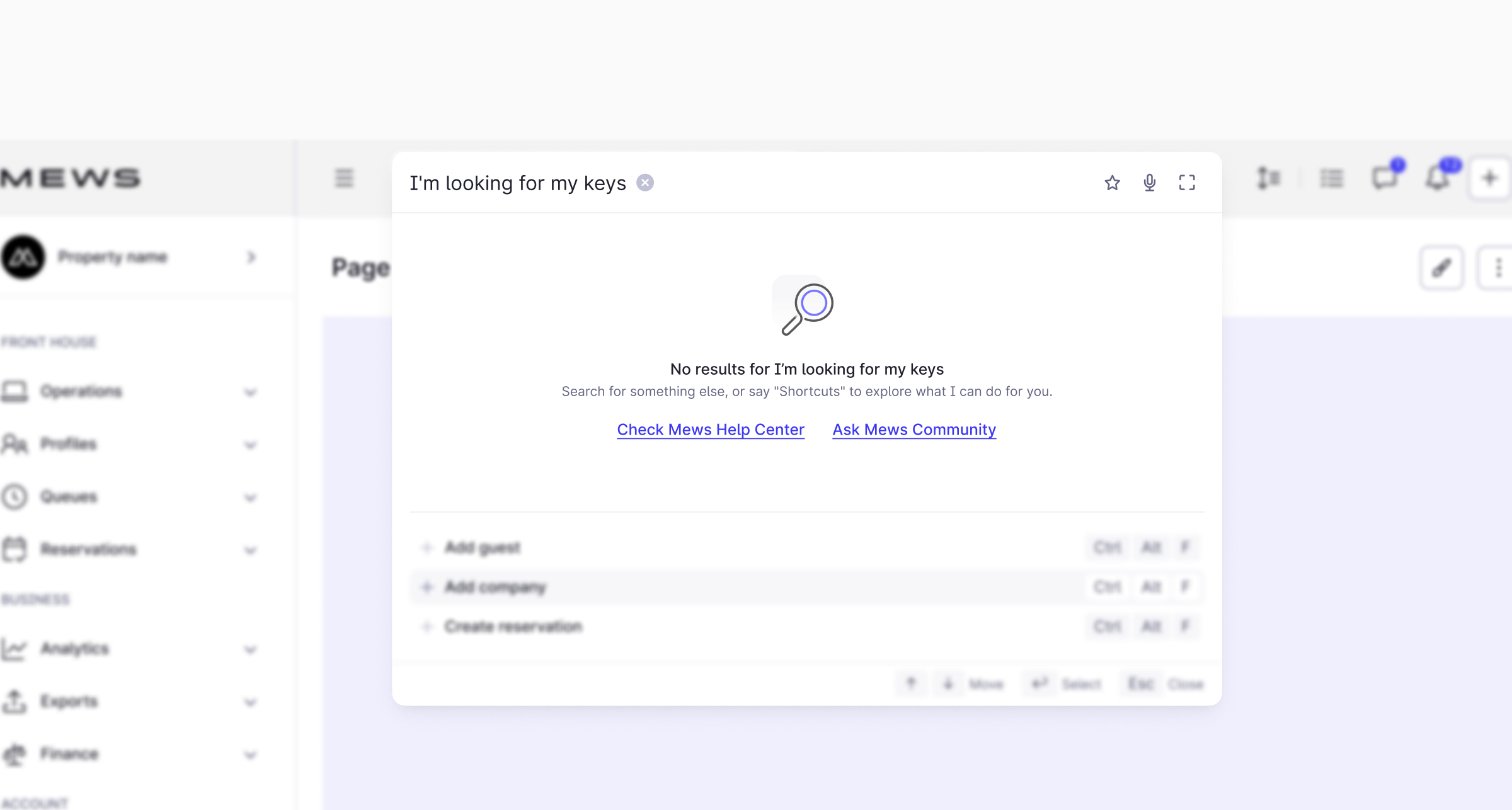The width and height of the screenshot is (1512, 810).
Task: Activate the microphone voice search
Action: [x=1149, y=183]
